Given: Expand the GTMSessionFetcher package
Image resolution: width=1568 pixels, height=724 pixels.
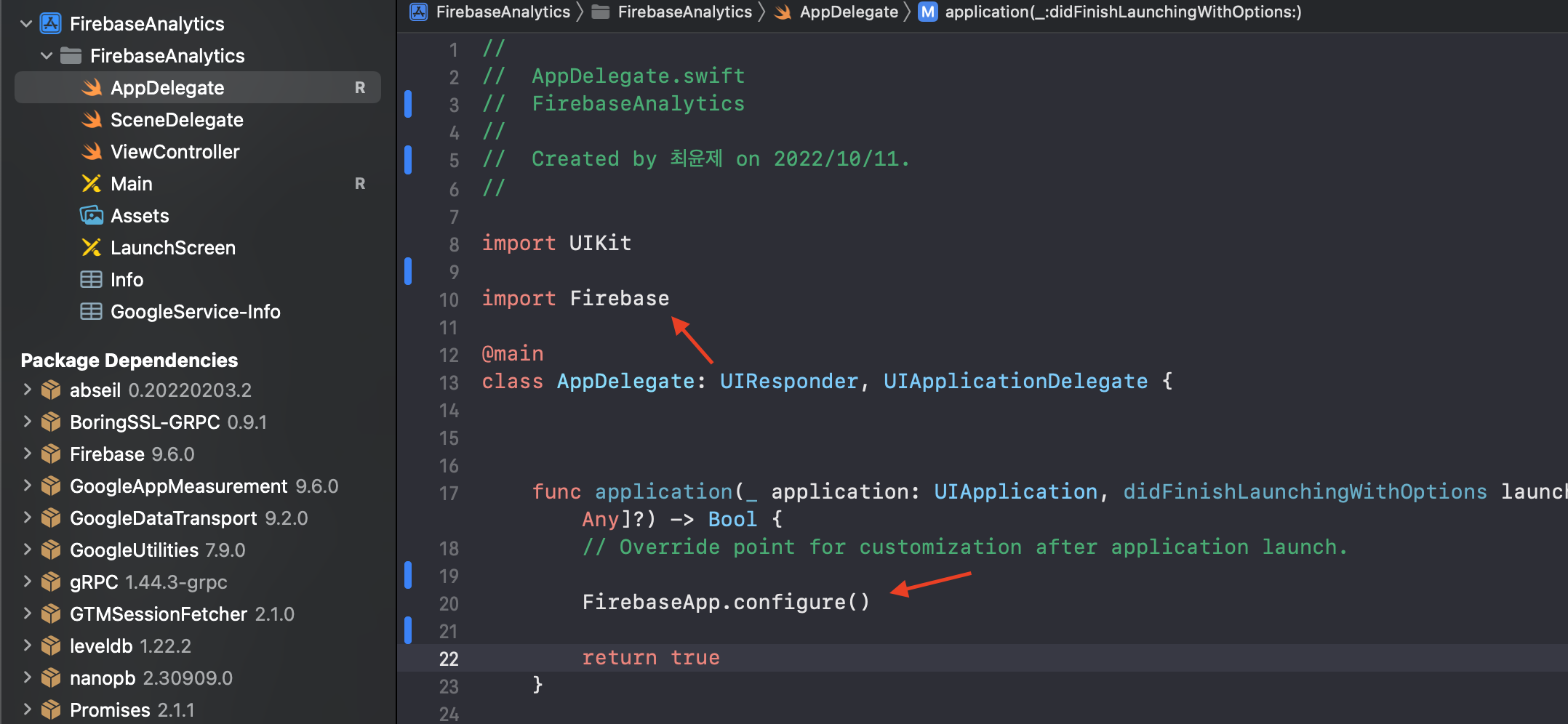Looking at the screenshot, I should tap(27, 614).
